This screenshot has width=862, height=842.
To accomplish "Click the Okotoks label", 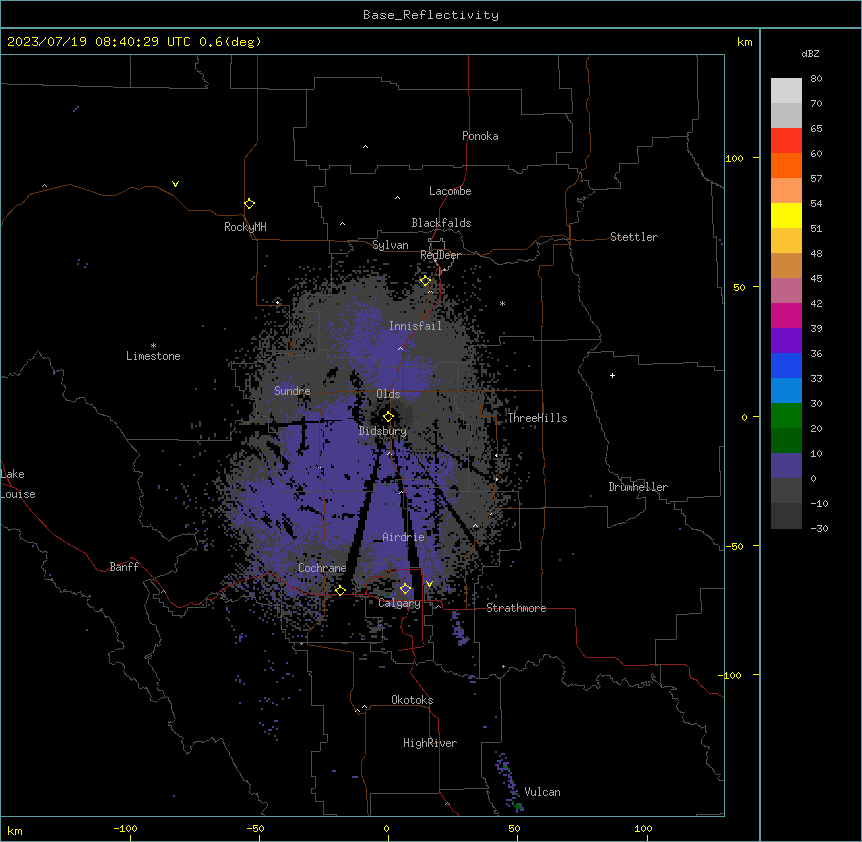I will coord(412,700).
